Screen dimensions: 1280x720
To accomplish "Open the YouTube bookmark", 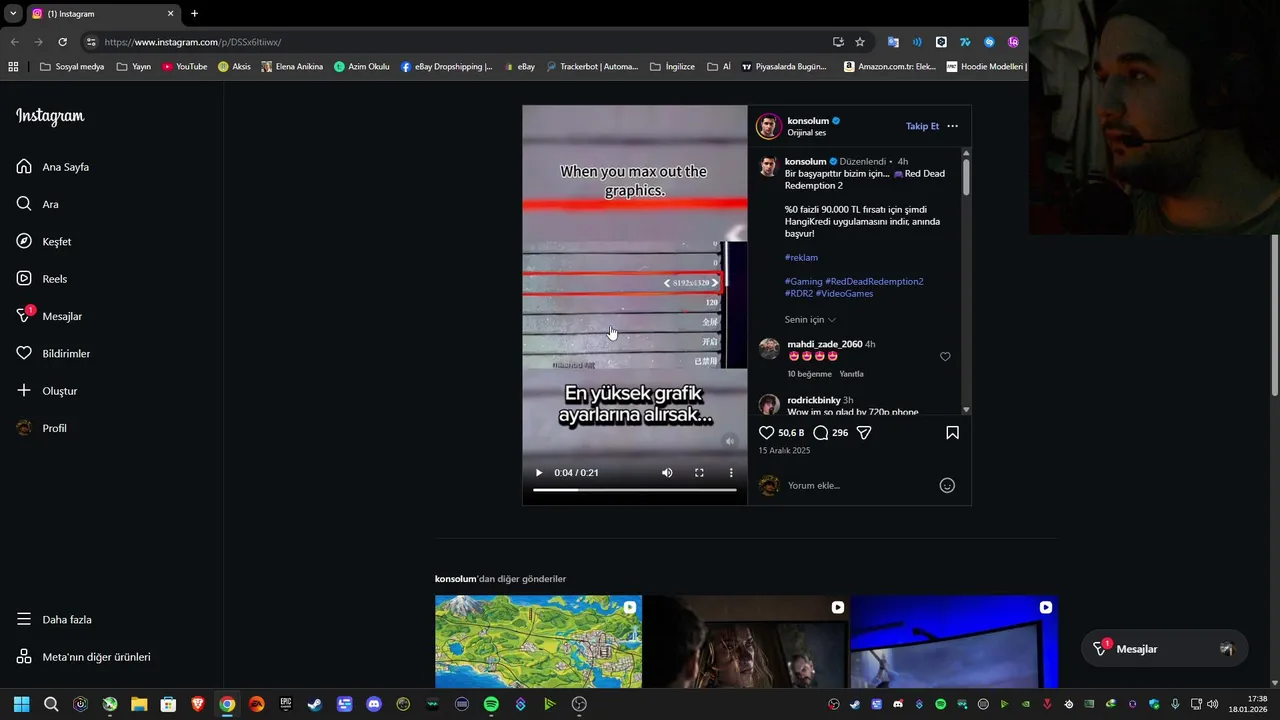I will pos(185,67).
